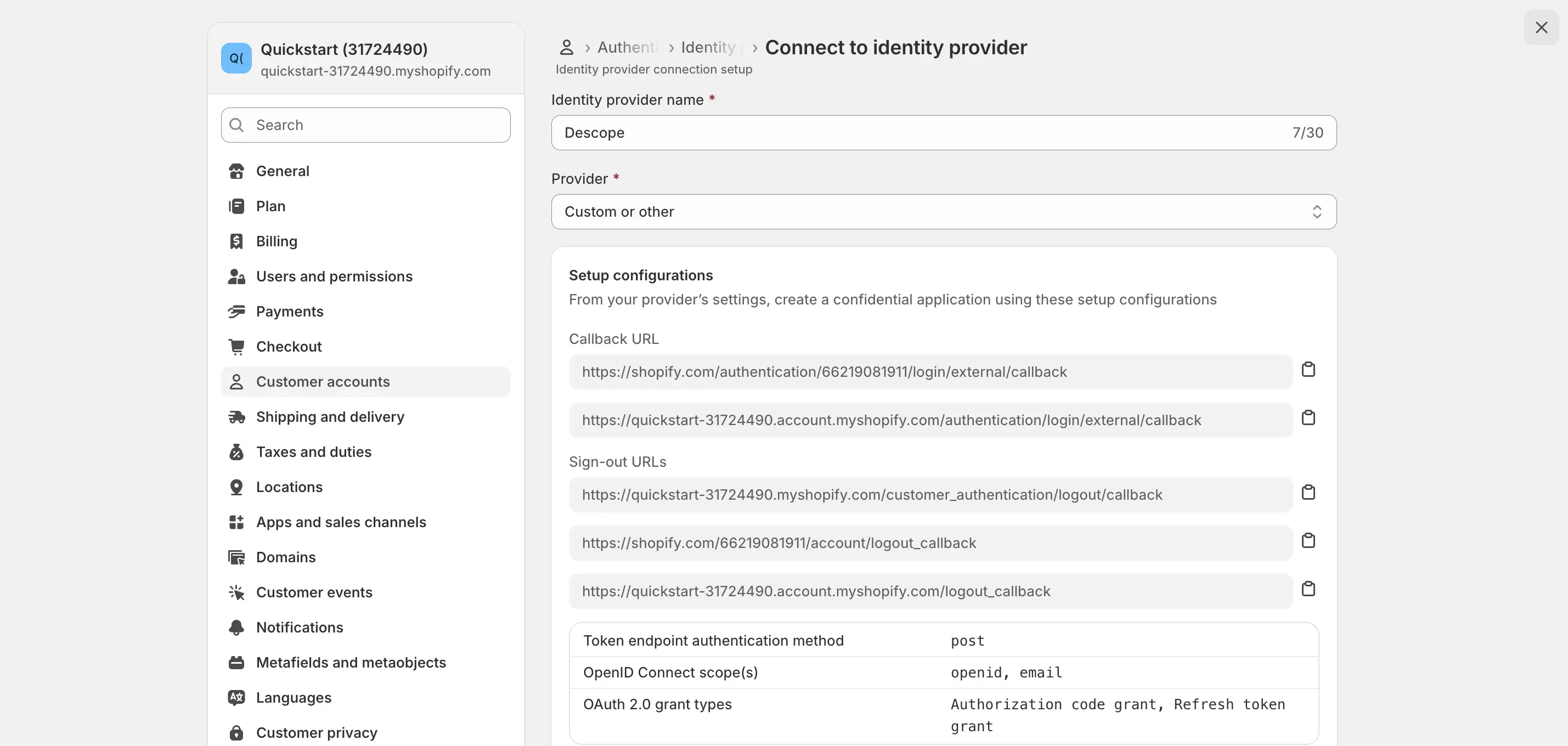Copy the shopify.com authentication callback URL
This screenshot has height=746, width=1568.
(1308, 369)
